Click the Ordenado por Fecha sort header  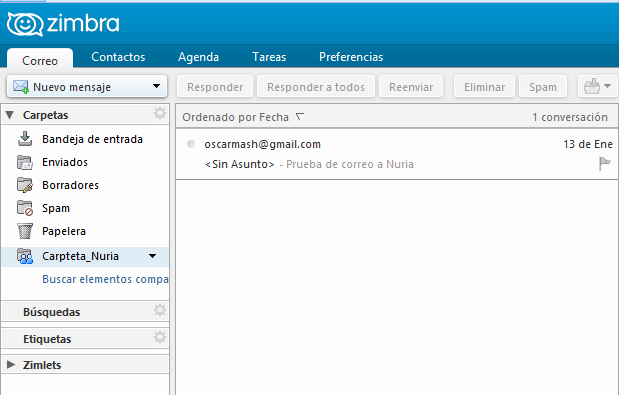[x=235, y=117]
